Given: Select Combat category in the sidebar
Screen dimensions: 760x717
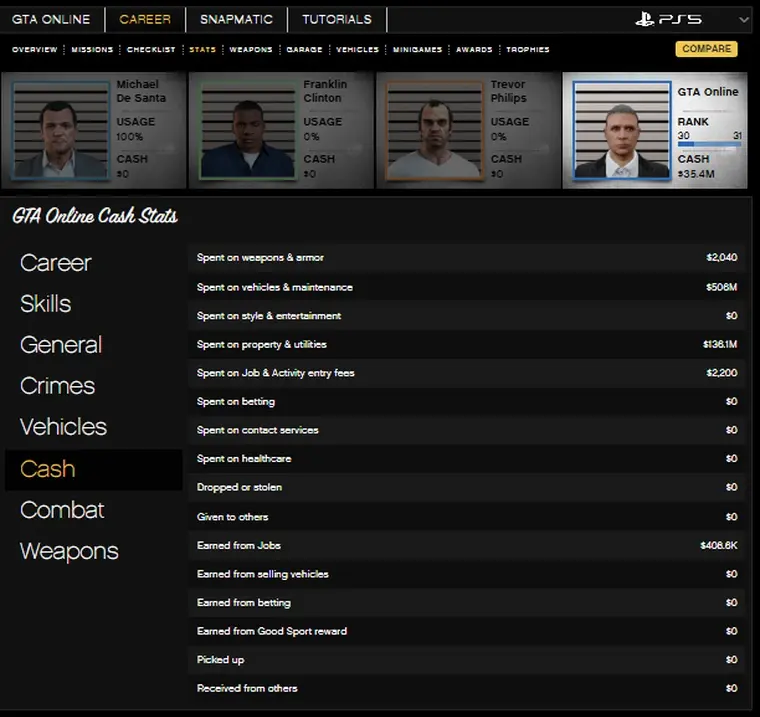Looking at the screenshot, I should tap(62, 510).
